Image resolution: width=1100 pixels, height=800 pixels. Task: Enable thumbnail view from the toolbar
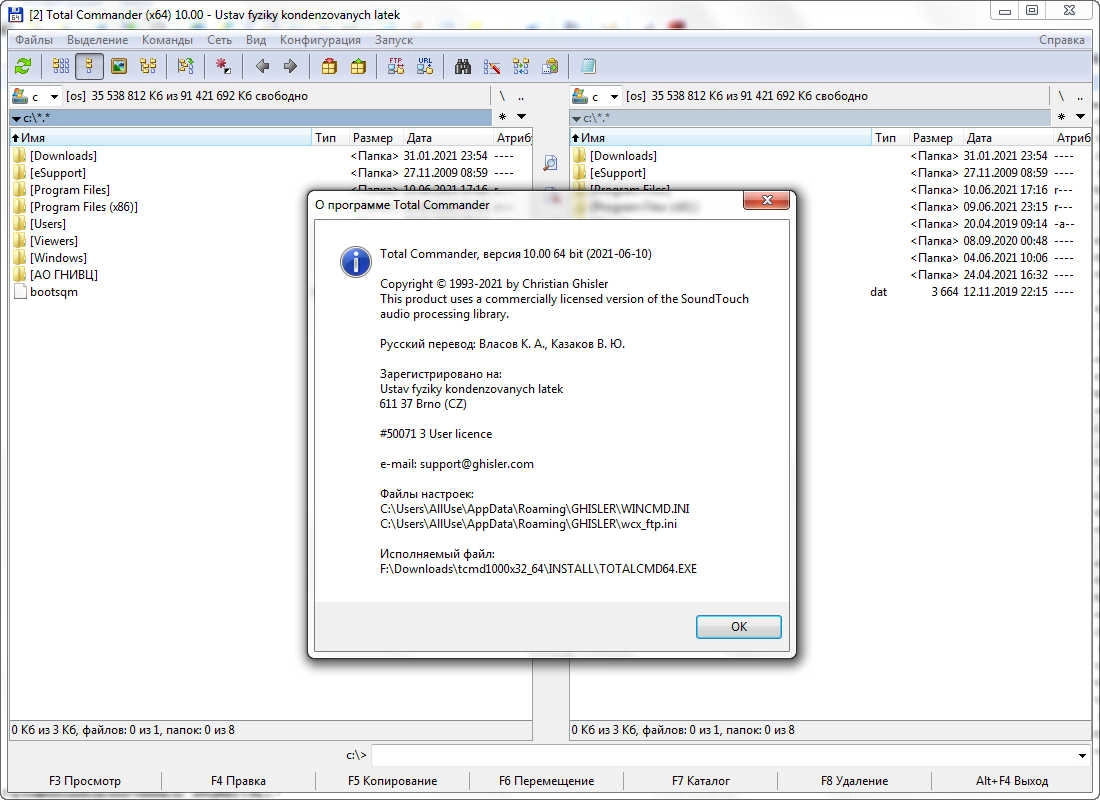click(119, 67)
